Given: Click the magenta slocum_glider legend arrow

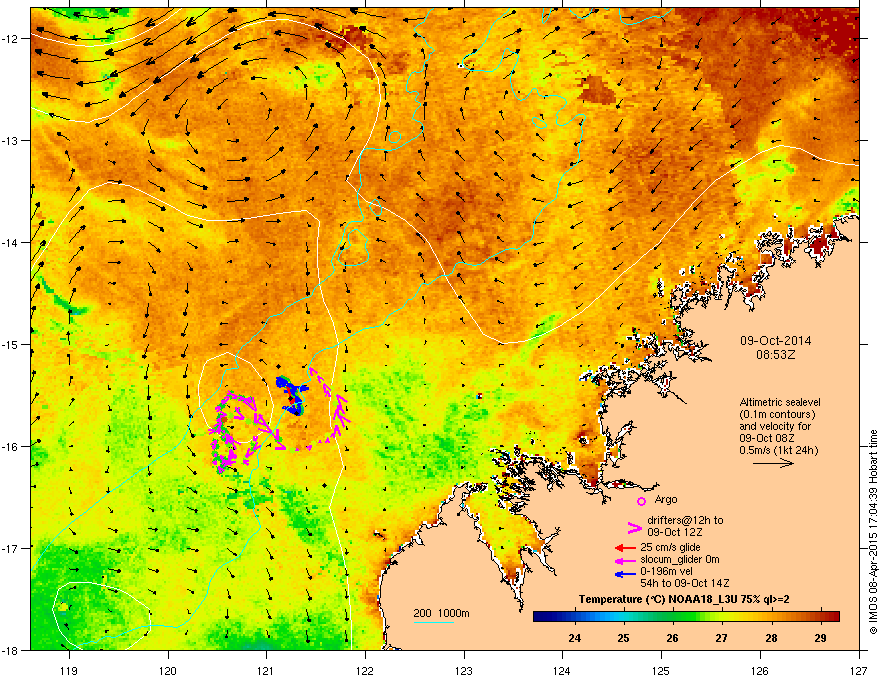Looking at the screenshot, I should 625,560.
